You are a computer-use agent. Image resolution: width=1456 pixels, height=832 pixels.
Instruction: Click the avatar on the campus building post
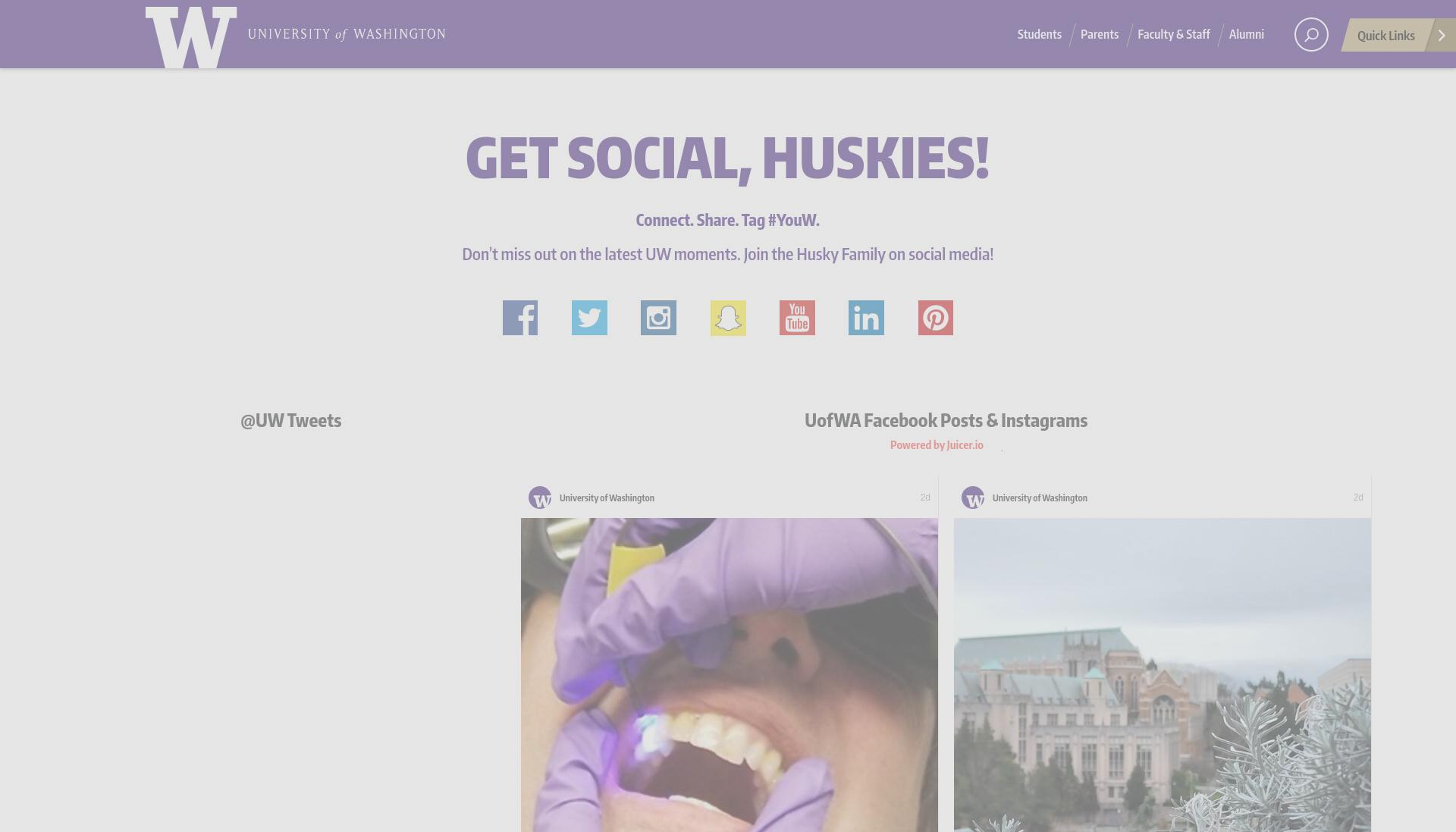973,498
